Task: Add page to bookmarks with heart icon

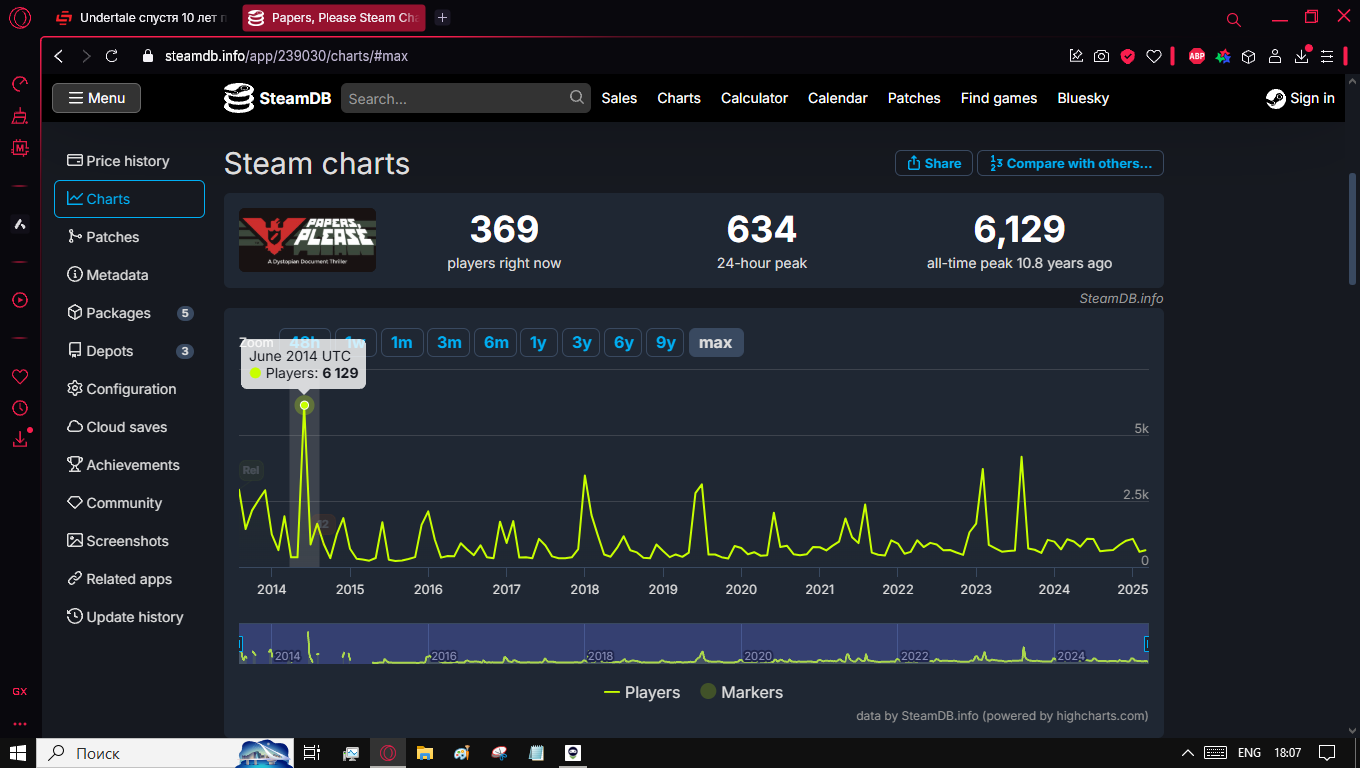Action: (1154, 56)
